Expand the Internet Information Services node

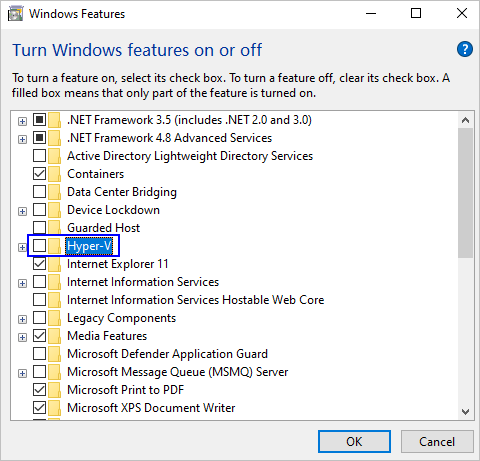22,283
